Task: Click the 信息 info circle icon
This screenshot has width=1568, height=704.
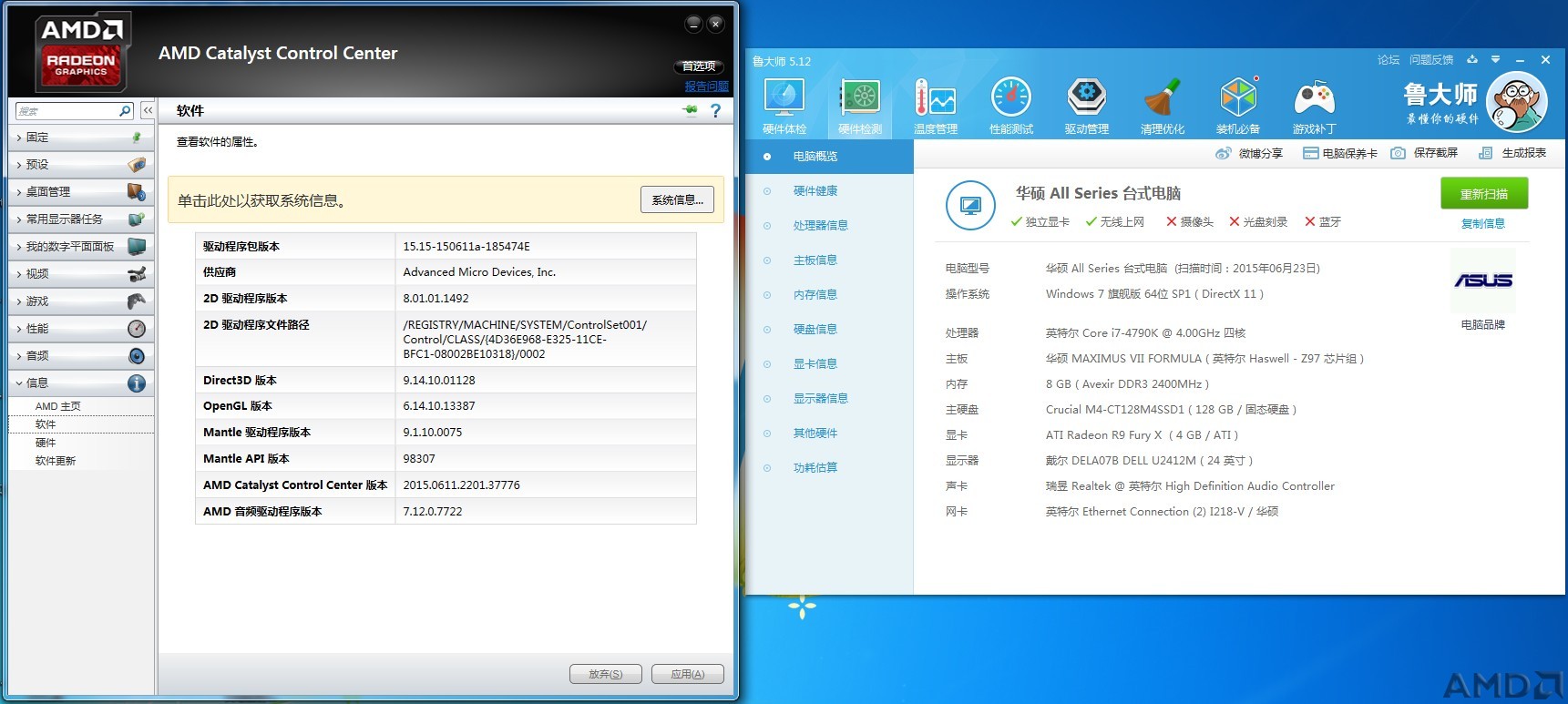Action: click(x=137, y=383)
